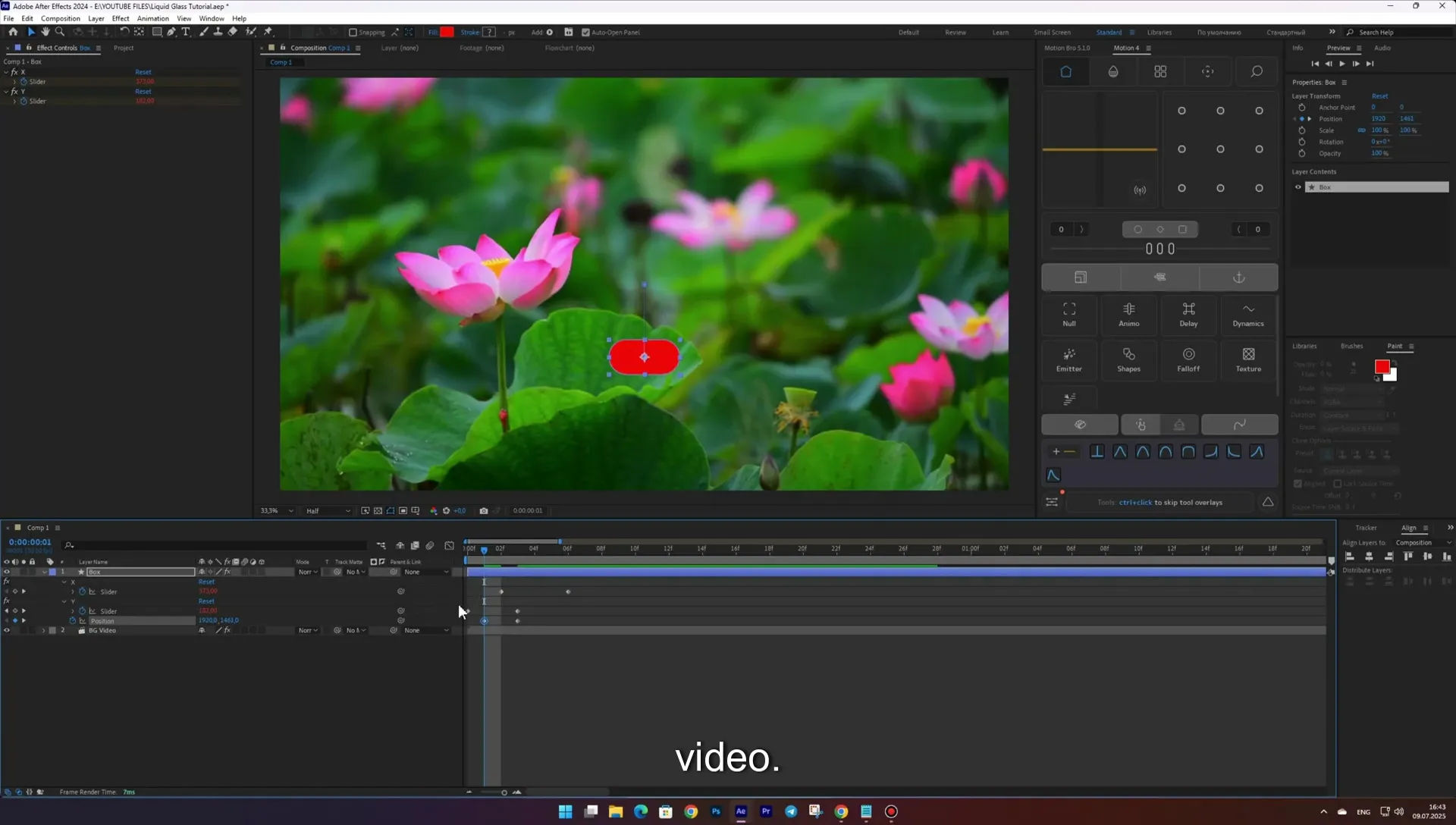Switch to the Audio tab
The height and width of the screenshot is (825, 1456).
[x=1382, y=48]
